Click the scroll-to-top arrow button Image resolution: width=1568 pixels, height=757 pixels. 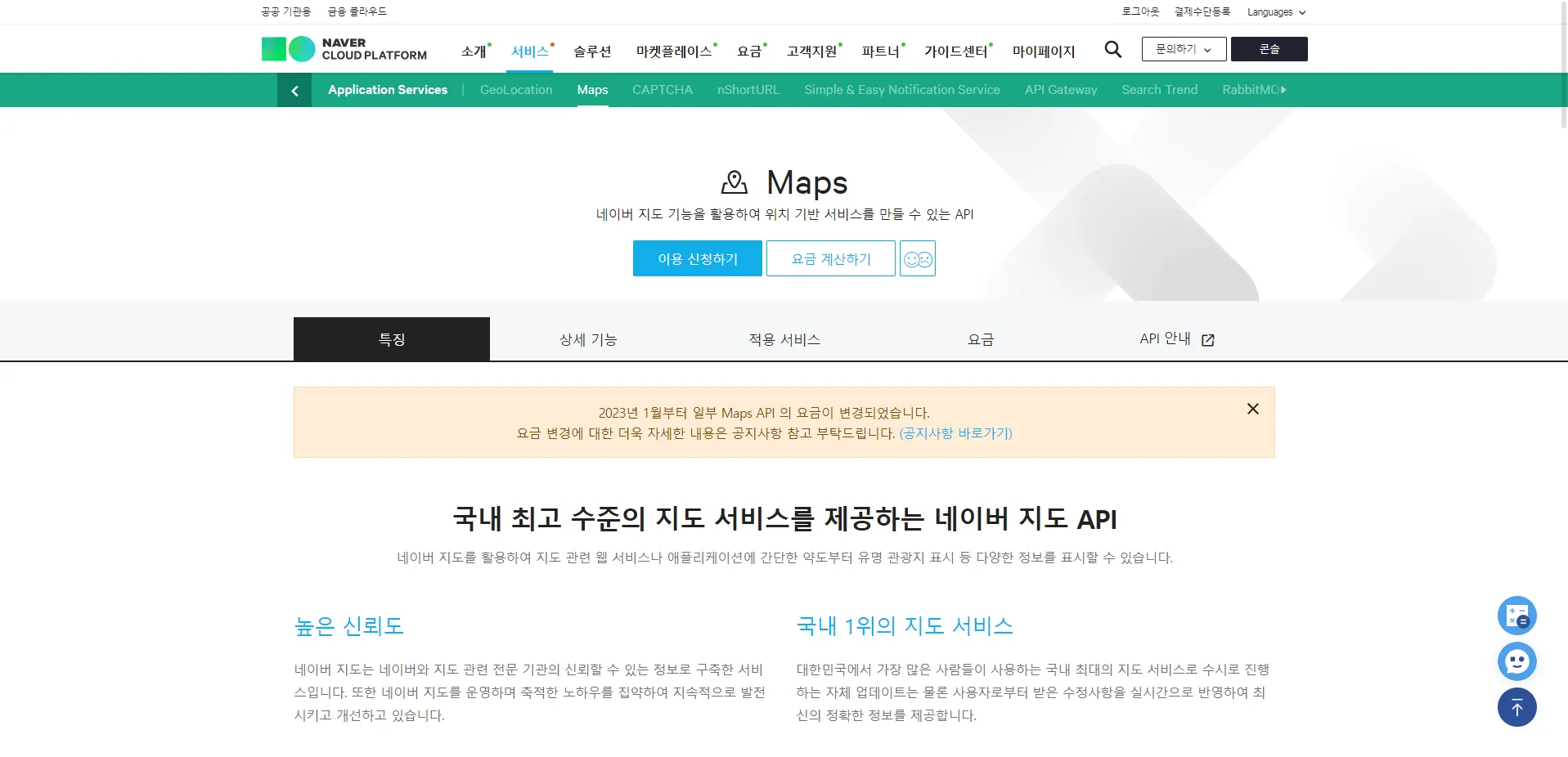tap(1516, 707)
